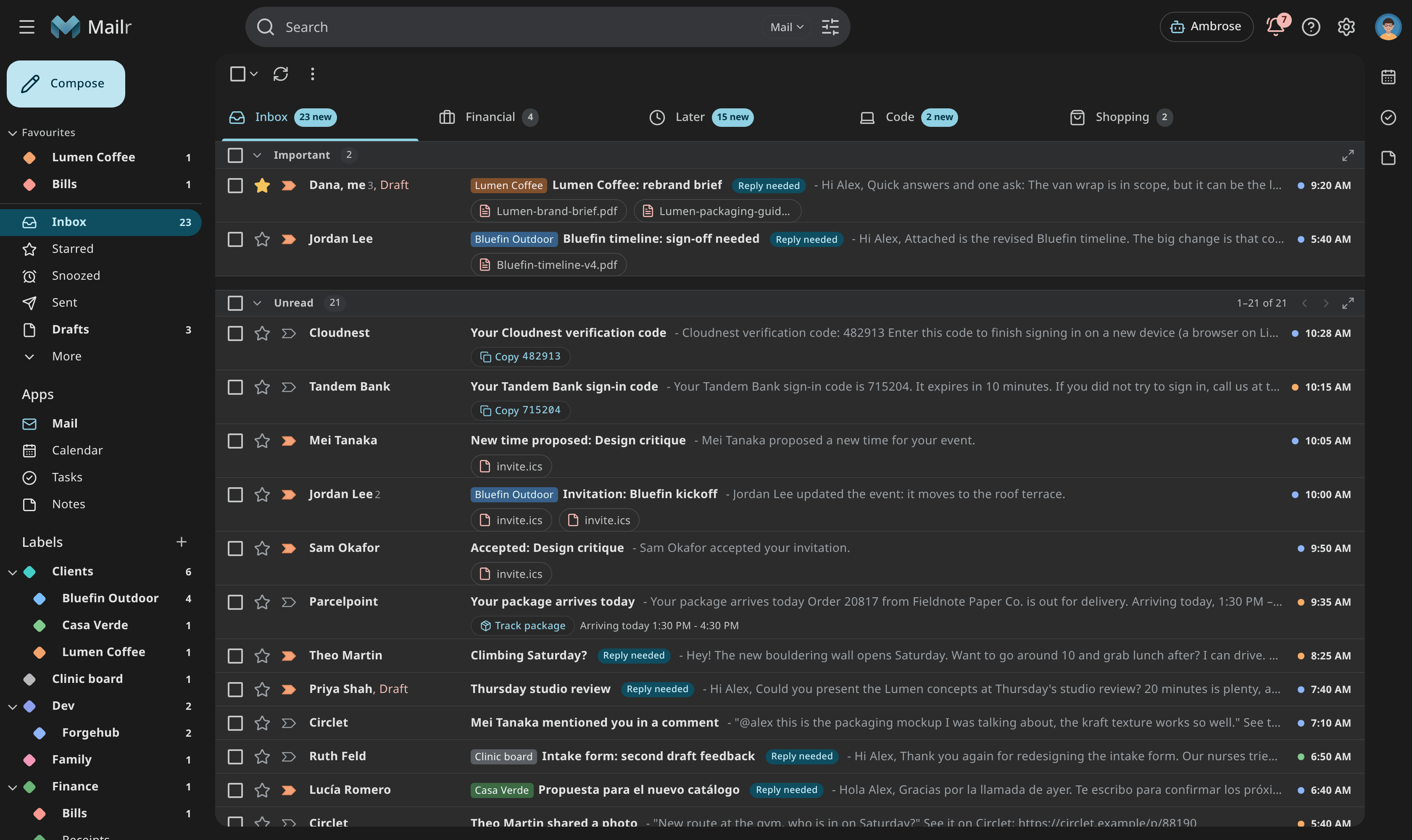Image resolution: width=1412 pixels, height=840 pixels.
Task: Mark Tandem Bank email as important
Action: pyautogui.click(x=288, y=386)
